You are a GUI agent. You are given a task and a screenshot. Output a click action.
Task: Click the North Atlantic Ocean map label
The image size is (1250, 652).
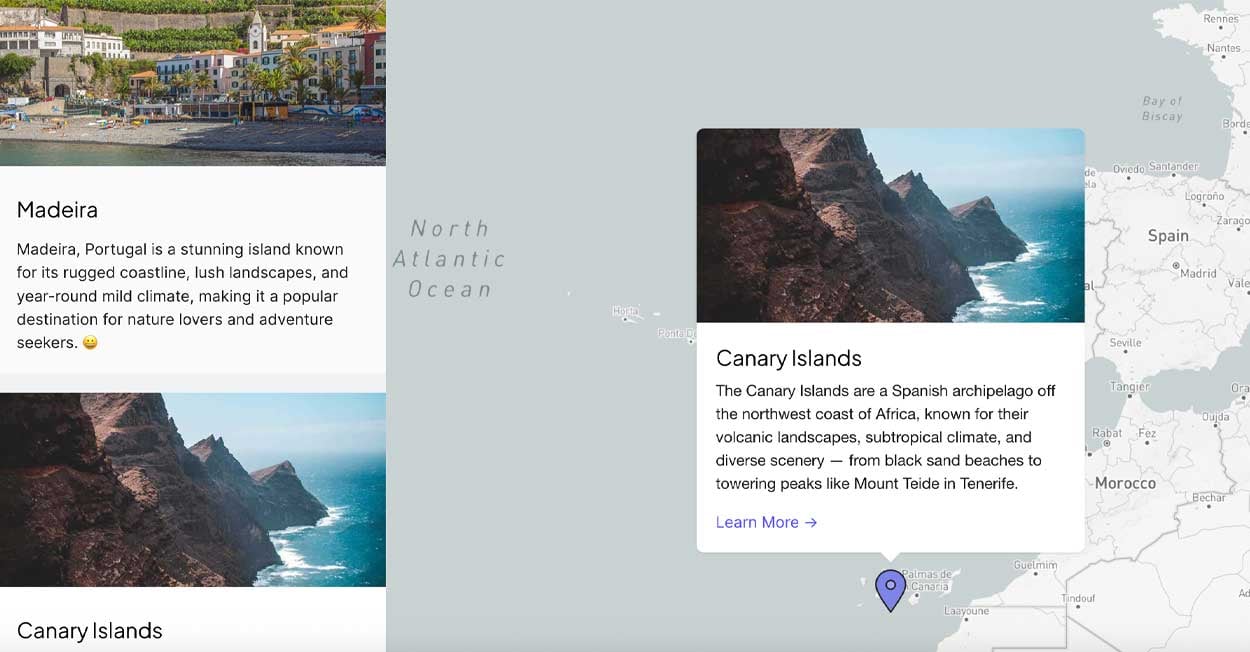click(449, 259)
